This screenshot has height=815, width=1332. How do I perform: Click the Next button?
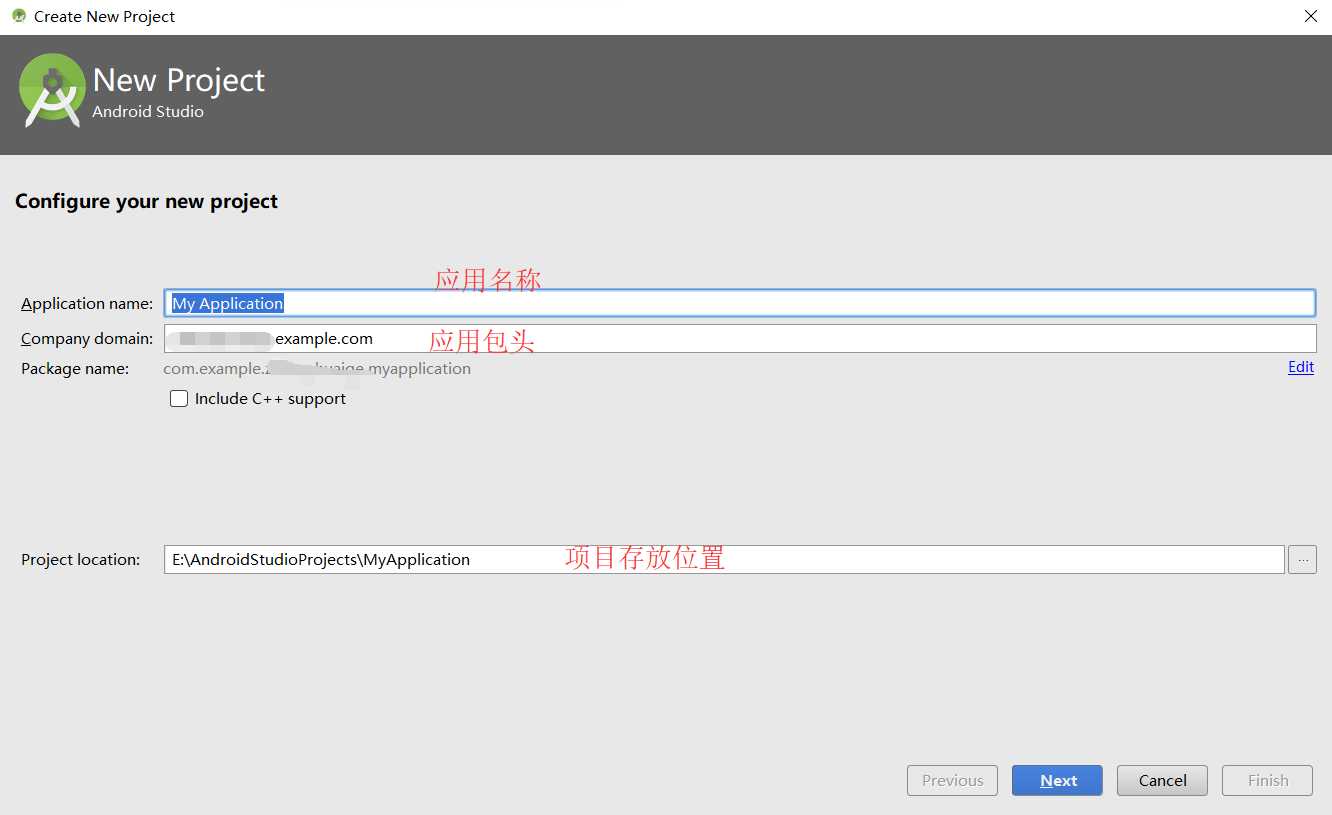(x=1057, y=780)
